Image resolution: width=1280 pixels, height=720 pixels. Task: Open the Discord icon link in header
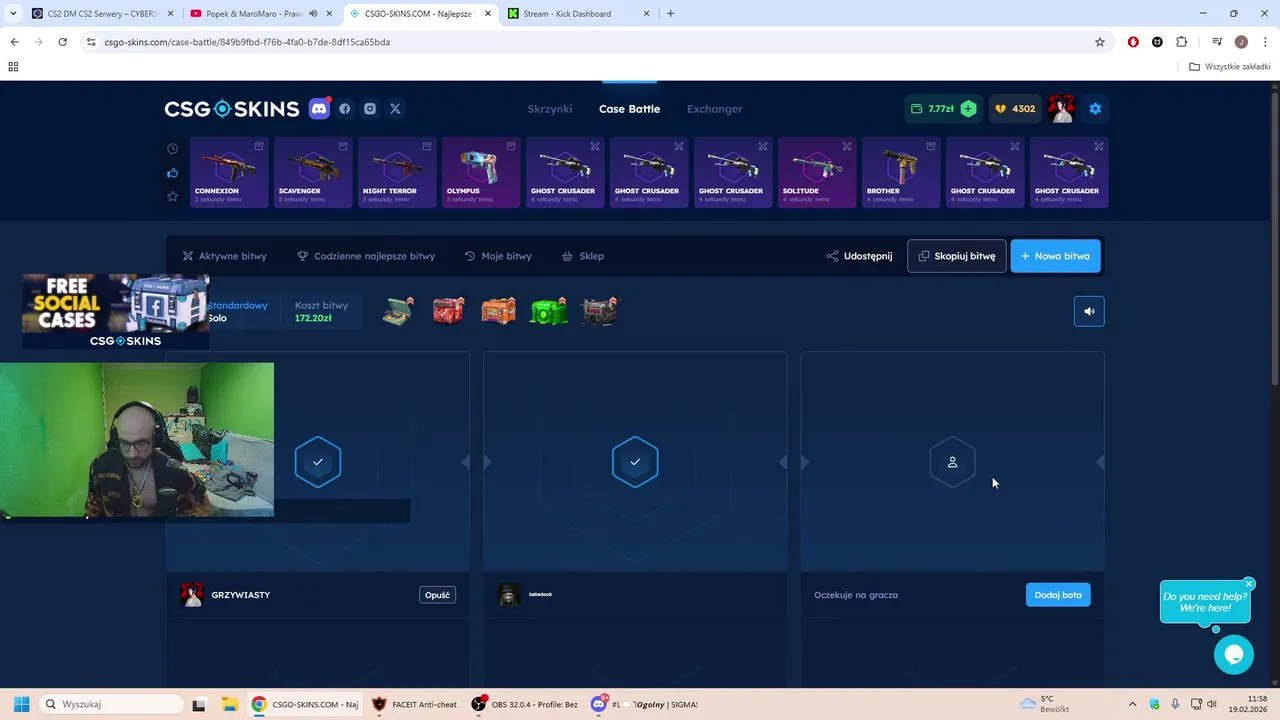[x=319, y=109]
